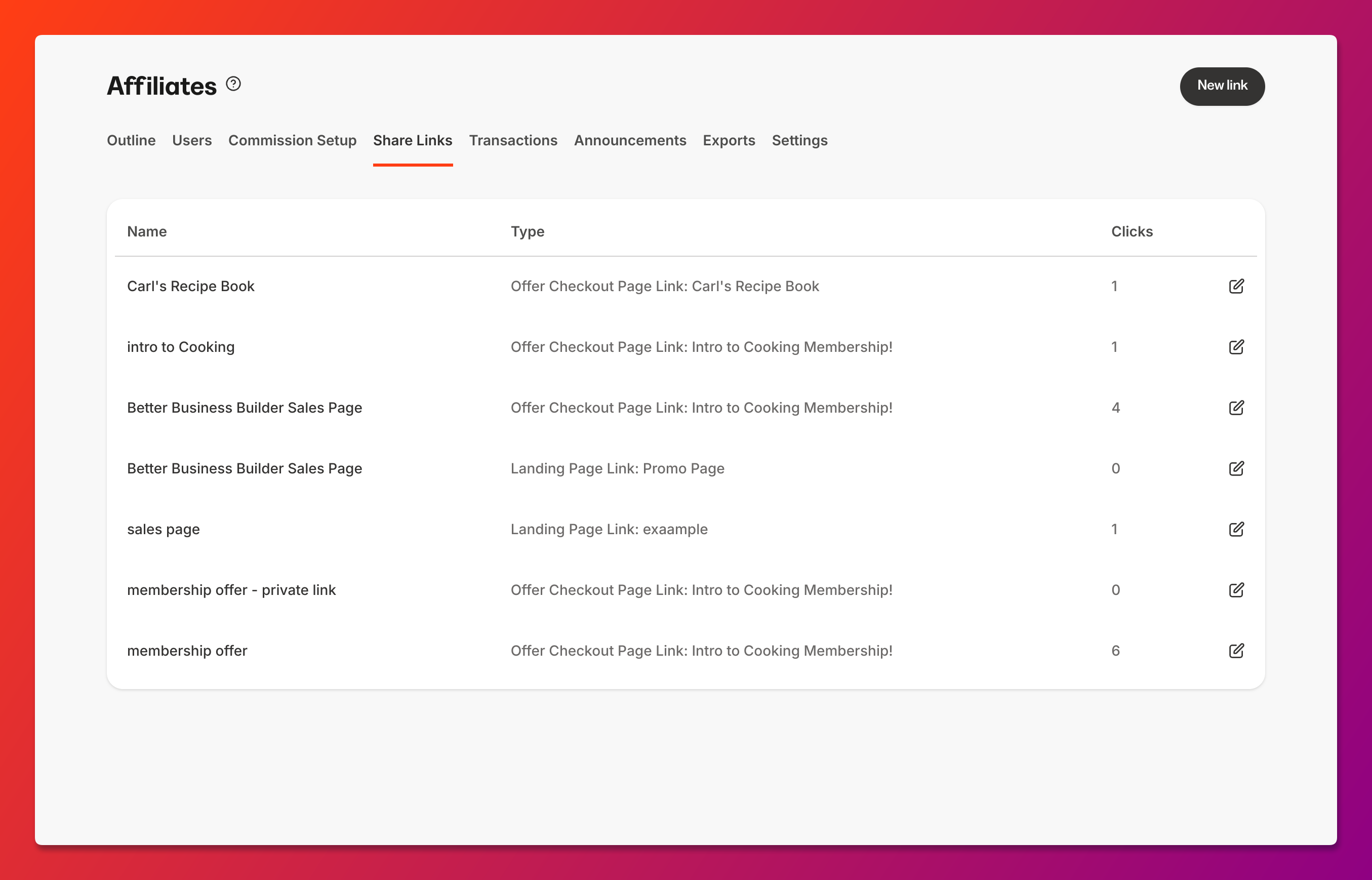This screenshot has width=1372, height=880.
Task: Click 'Landing Page Link: Promo Page' type
Action: pos(618,468)
